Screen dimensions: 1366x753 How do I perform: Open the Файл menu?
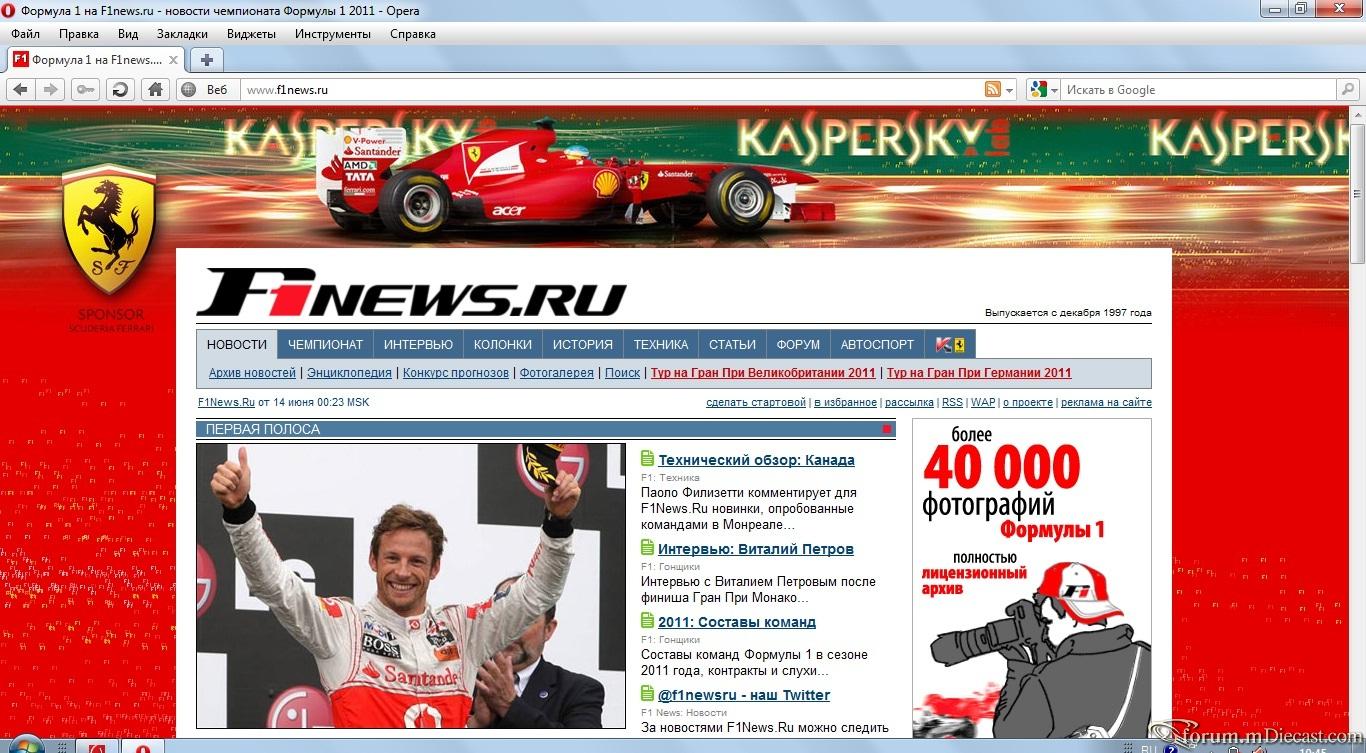pos(26,34)
